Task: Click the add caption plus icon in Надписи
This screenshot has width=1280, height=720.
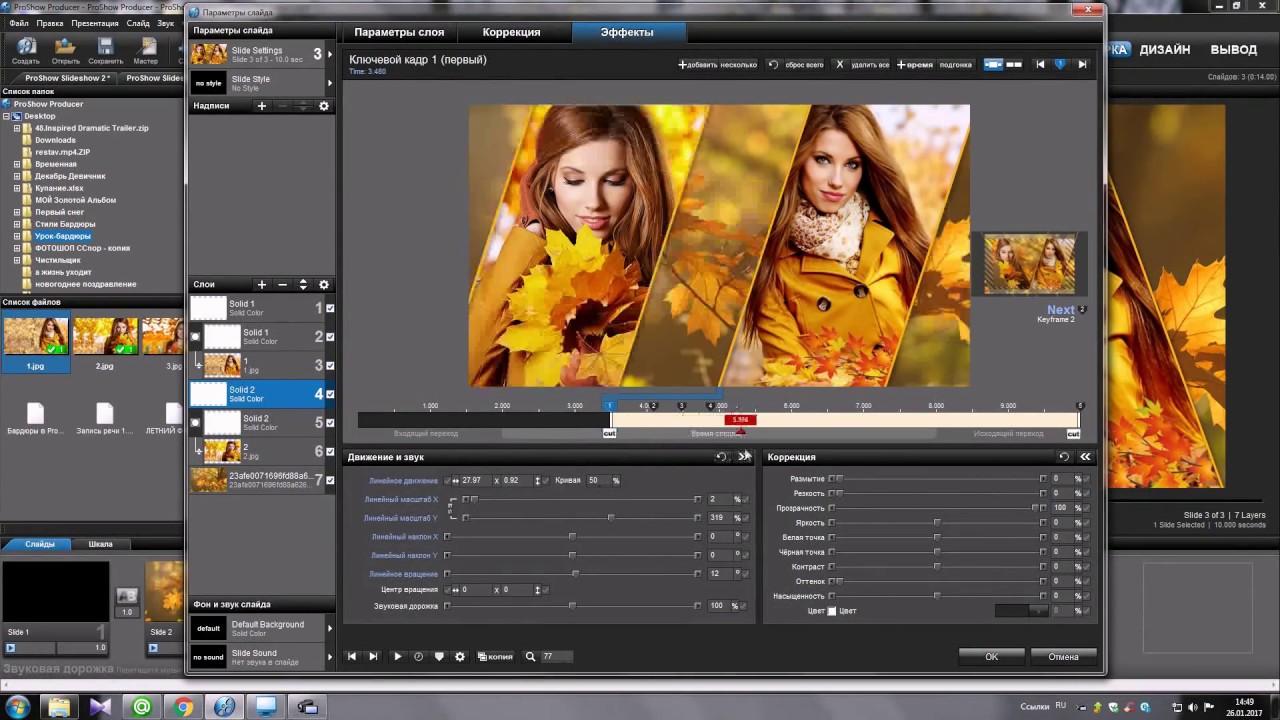Action: click(x=262, y=106)
